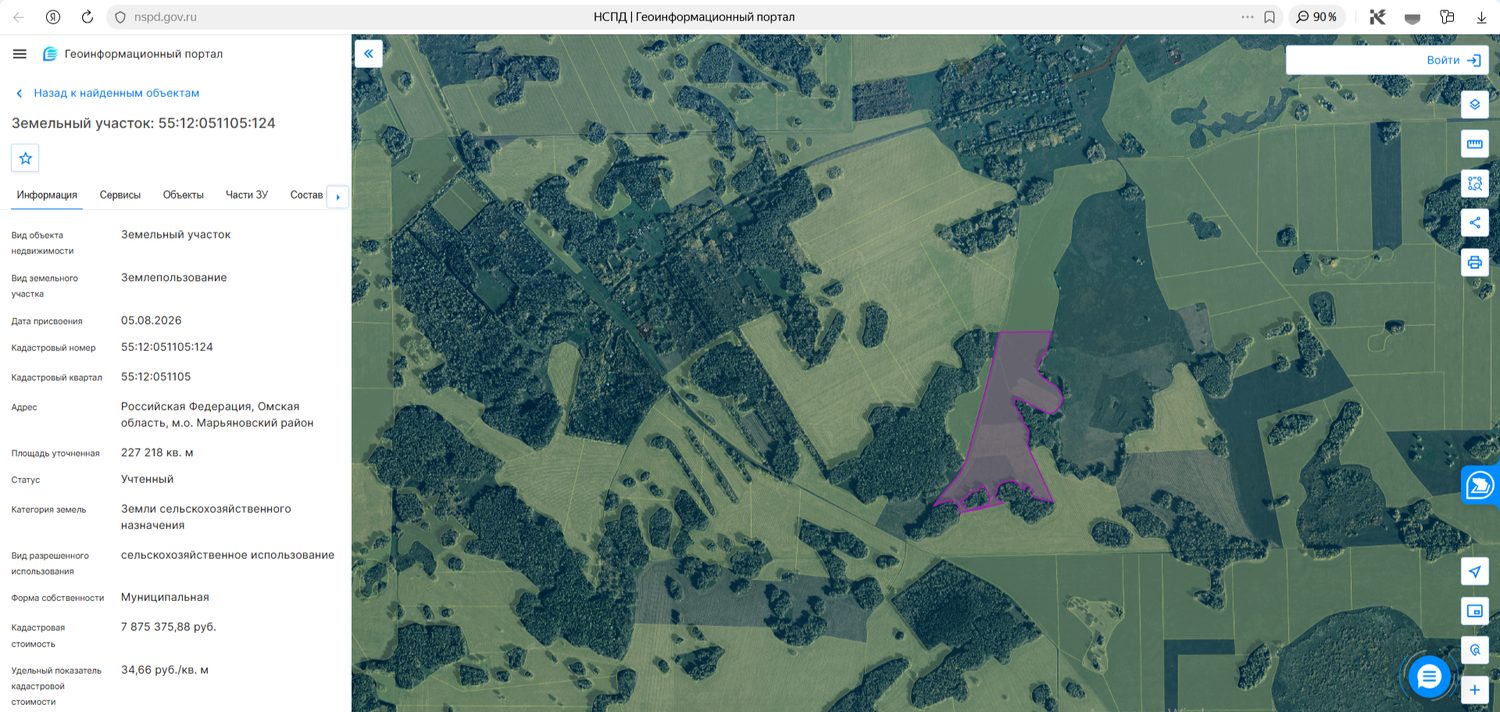Open the blue map assistant widget
Screen dimensions: 1500x712
click(1480, 485)
